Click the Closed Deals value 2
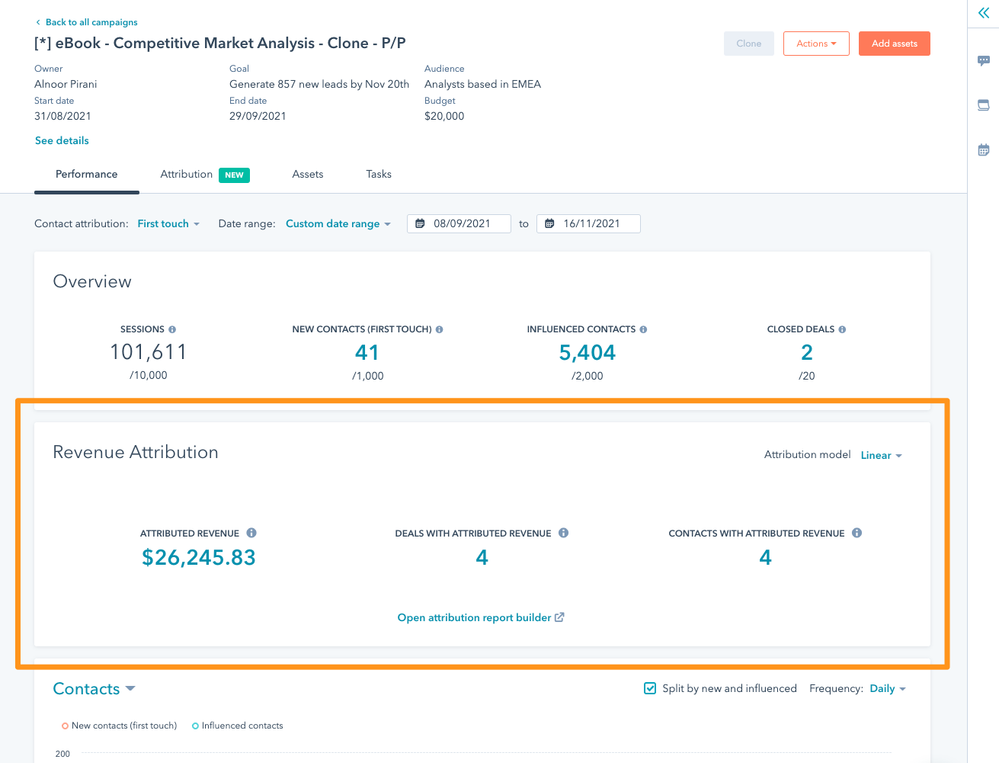Image resolution: width=999 pixels, height=763 pixels. coord(807,352)
